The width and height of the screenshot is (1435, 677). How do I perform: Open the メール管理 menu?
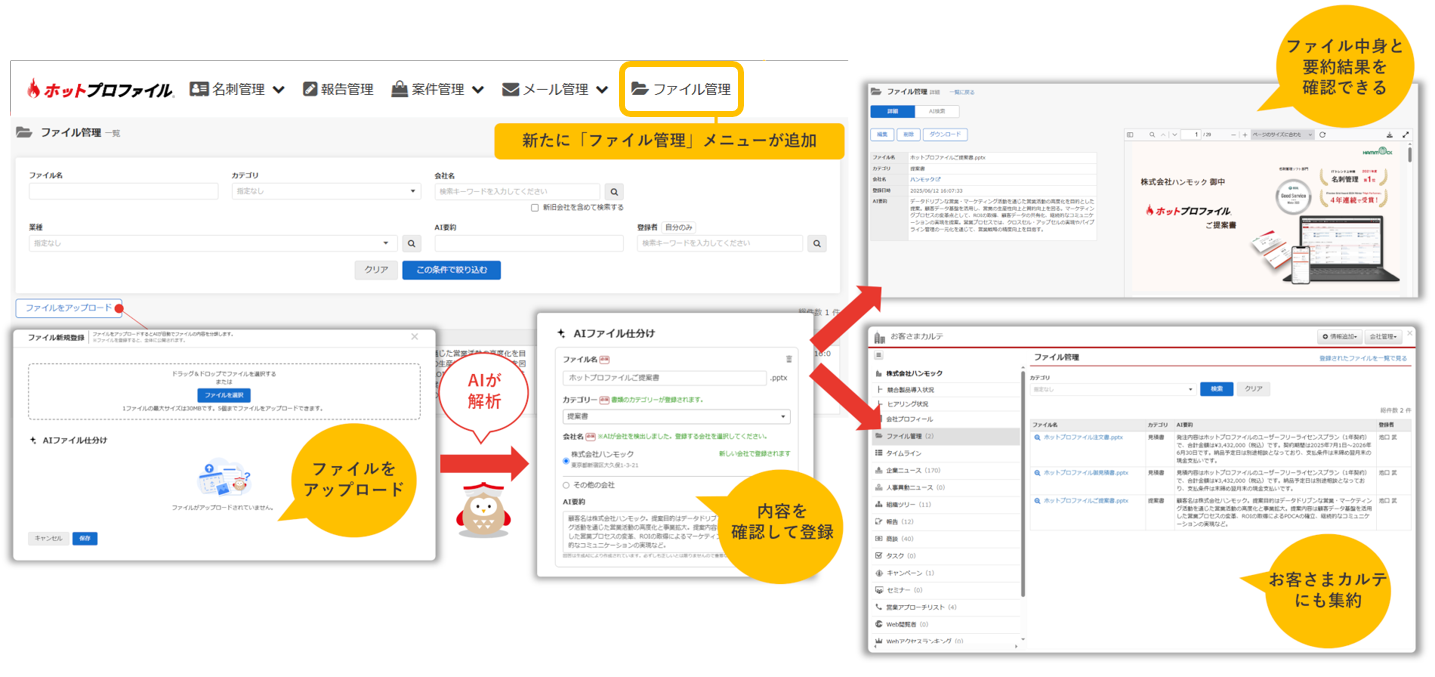pos(555,89)
